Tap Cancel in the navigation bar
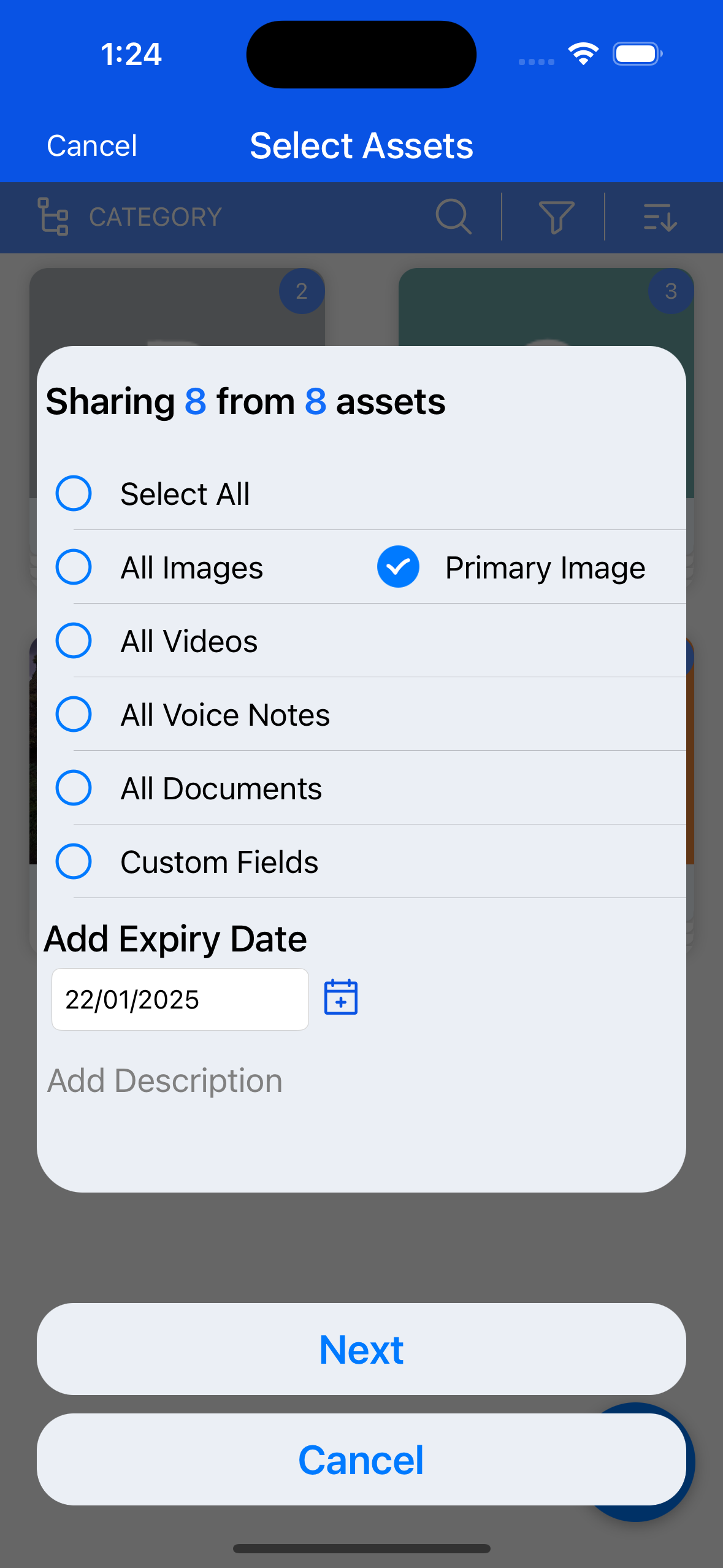The image size is (723, 1568). (x=92, y=146)
